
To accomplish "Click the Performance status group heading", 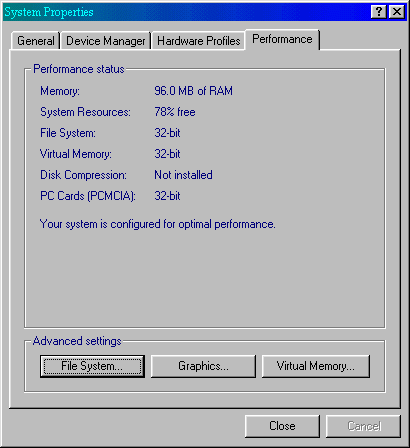I will [x=79, y=69].
